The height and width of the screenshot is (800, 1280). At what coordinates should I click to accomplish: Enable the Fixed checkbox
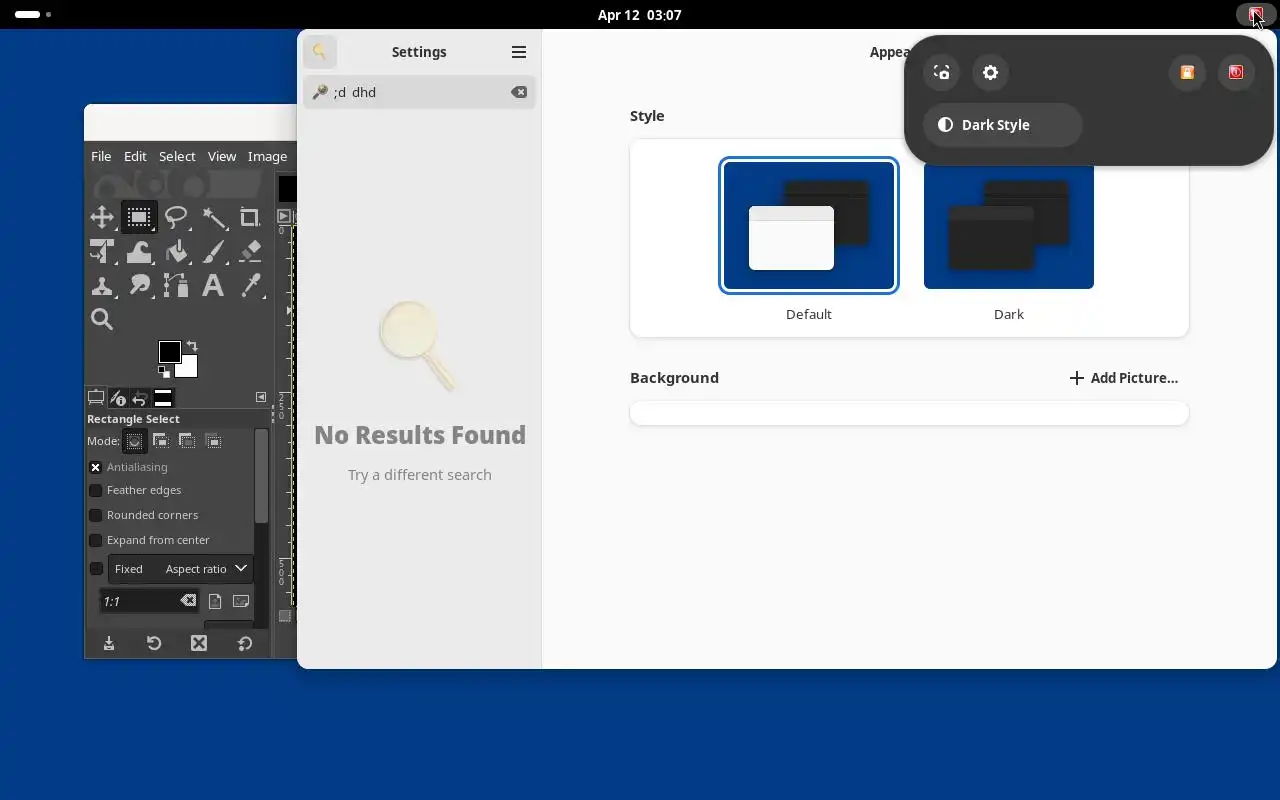96,569
